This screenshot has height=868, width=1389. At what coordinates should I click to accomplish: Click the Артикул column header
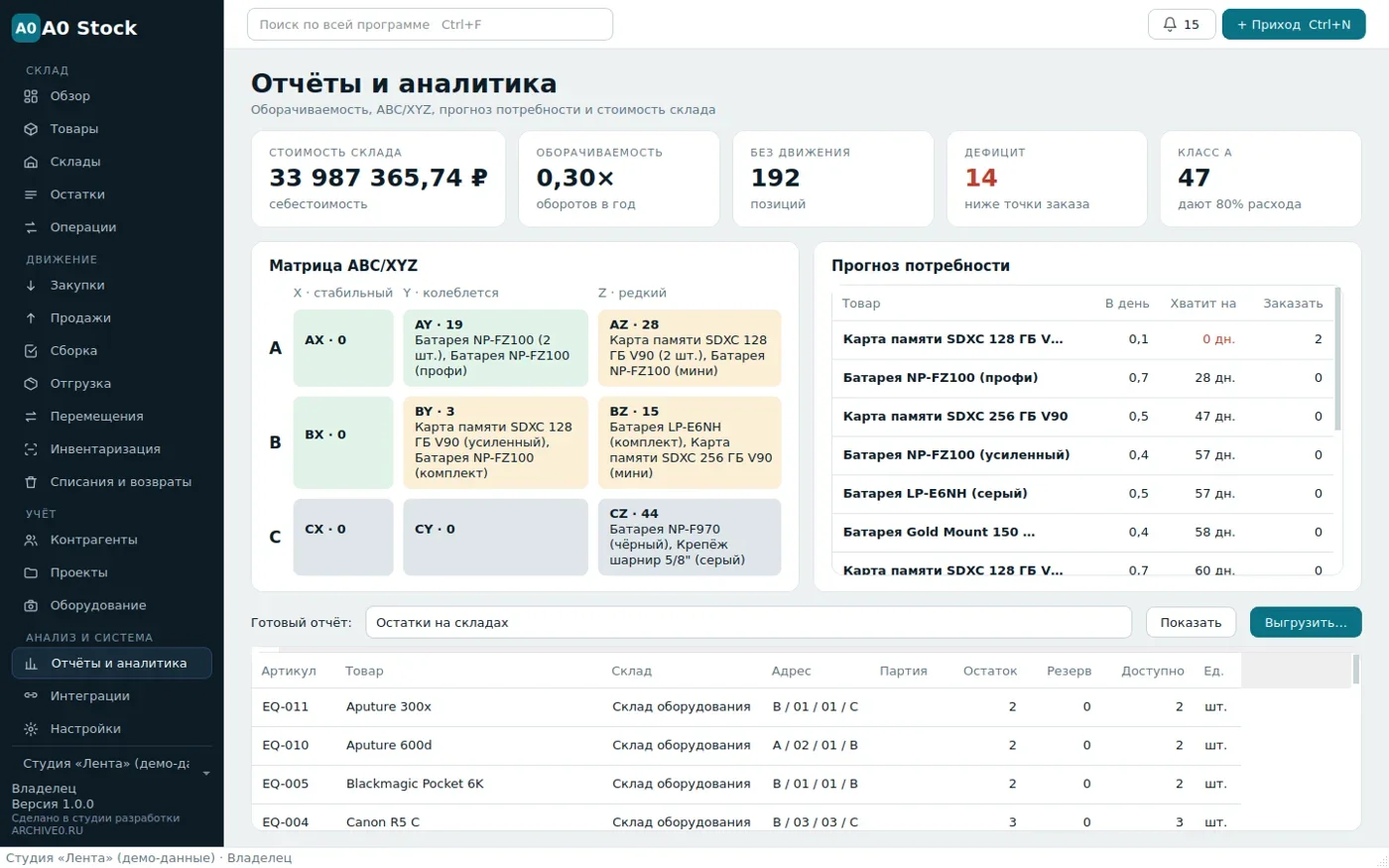[289, 672]
